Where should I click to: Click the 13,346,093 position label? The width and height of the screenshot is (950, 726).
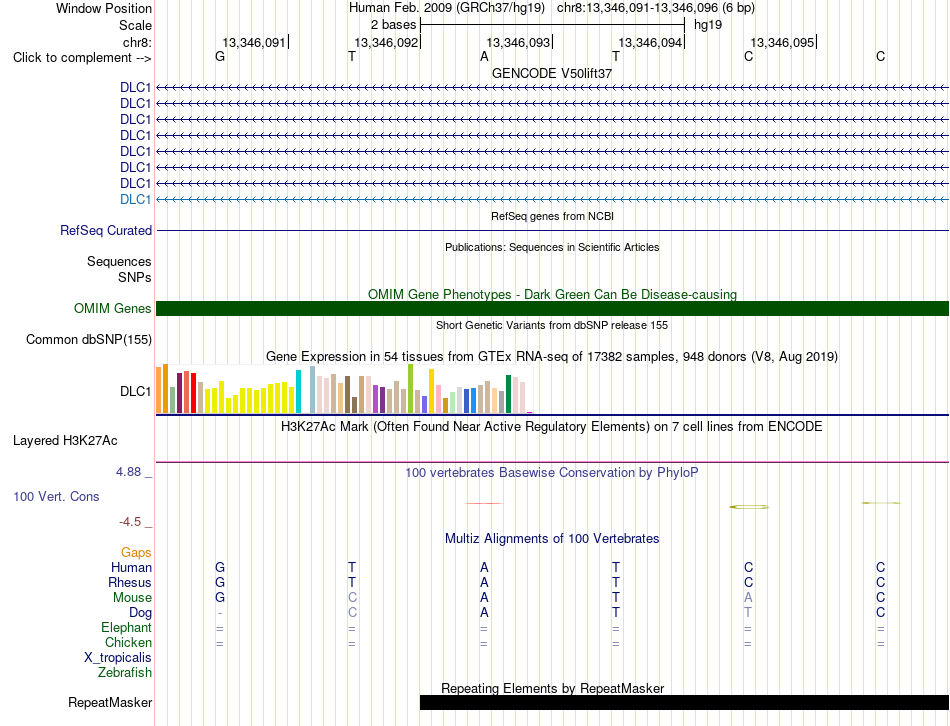point(518,42)
